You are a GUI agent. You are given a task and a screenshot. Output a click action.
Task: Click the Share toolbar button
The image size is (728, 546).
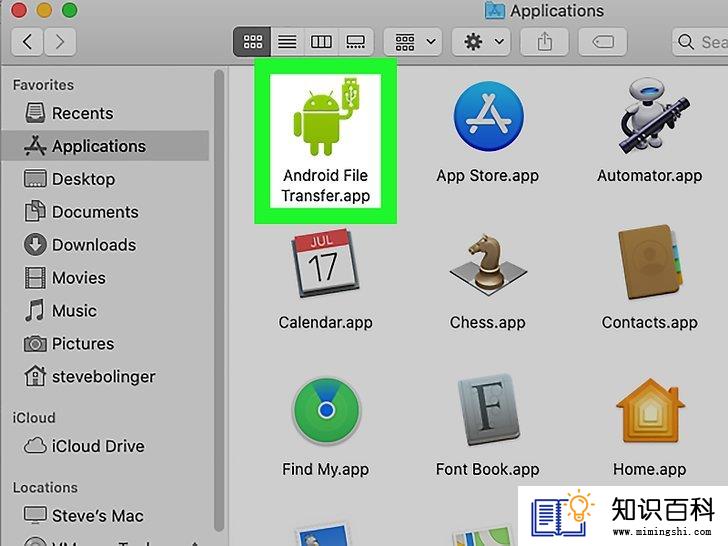pyautogui.click(x=545, y=42)
